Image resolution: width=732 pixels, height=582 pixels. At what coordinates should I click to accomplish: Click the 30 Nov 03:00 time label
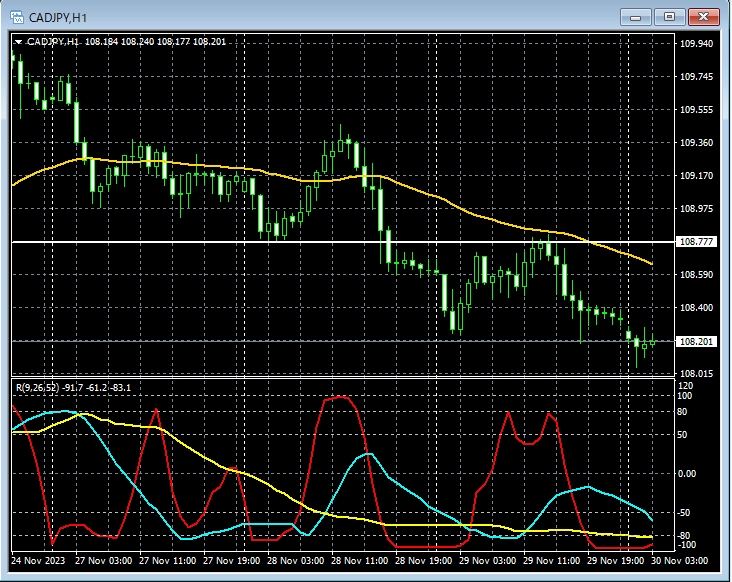[x=680, y=561]
